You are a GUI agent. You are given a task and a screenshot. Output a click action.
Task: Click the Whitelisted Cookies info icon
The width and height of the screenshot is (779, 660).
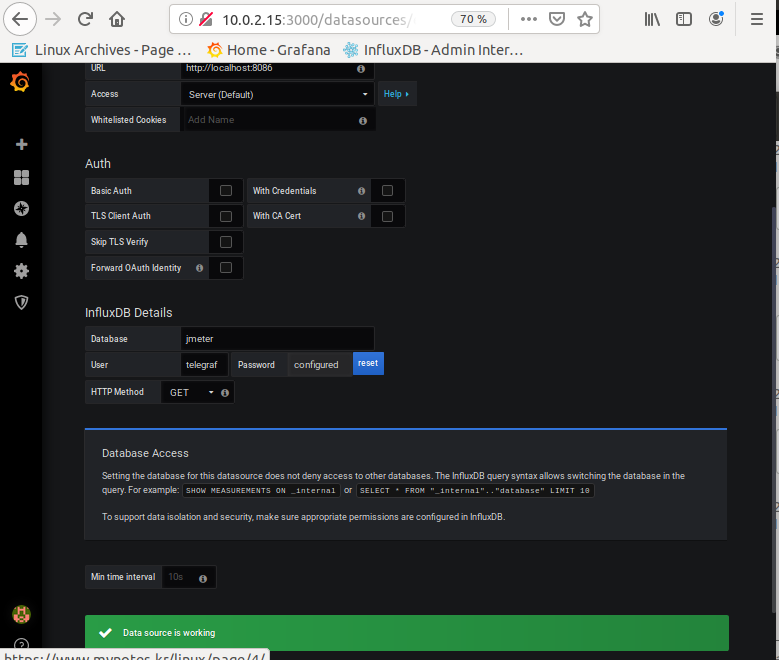[363, 121]
